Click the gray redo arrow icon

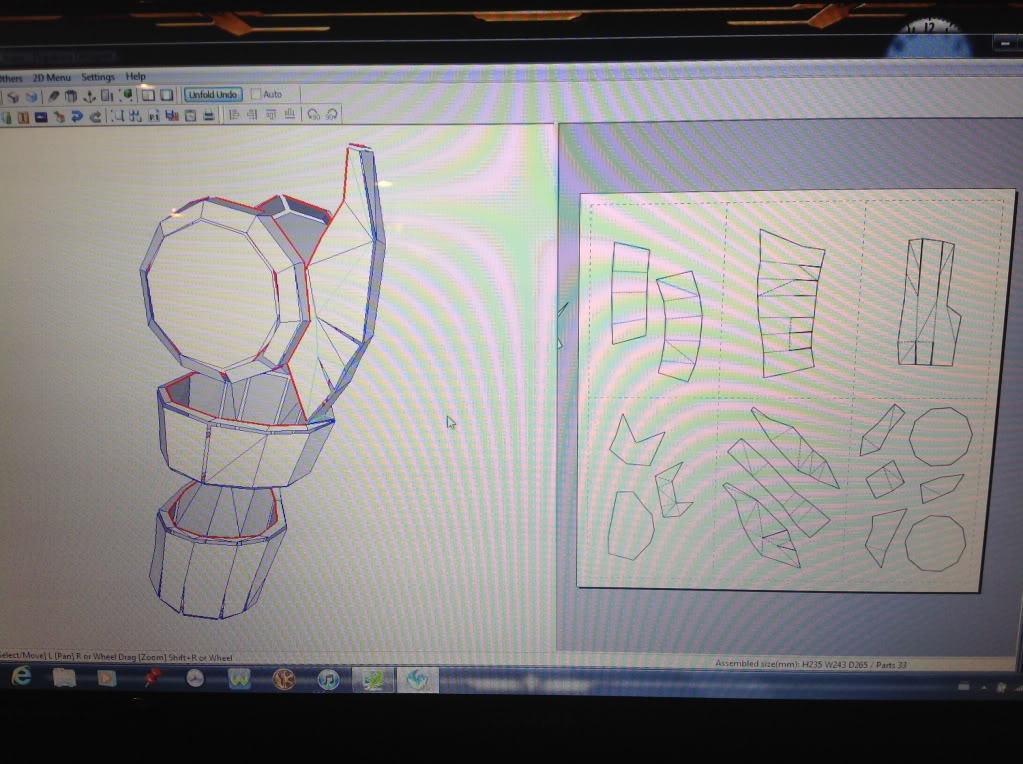[95, 116]
